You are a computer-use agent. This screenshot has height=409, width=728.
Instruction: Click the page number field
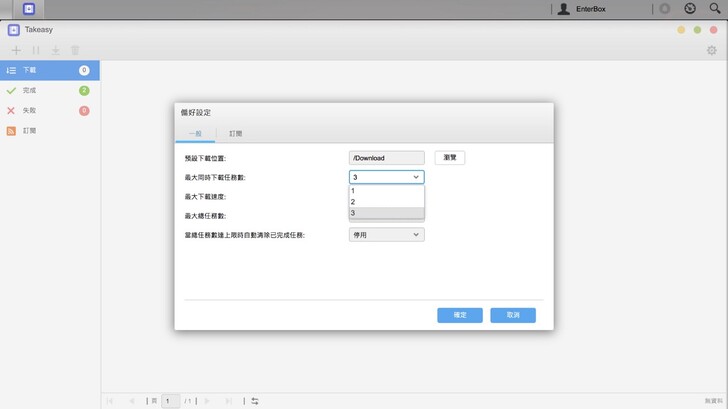coord(170,401)
